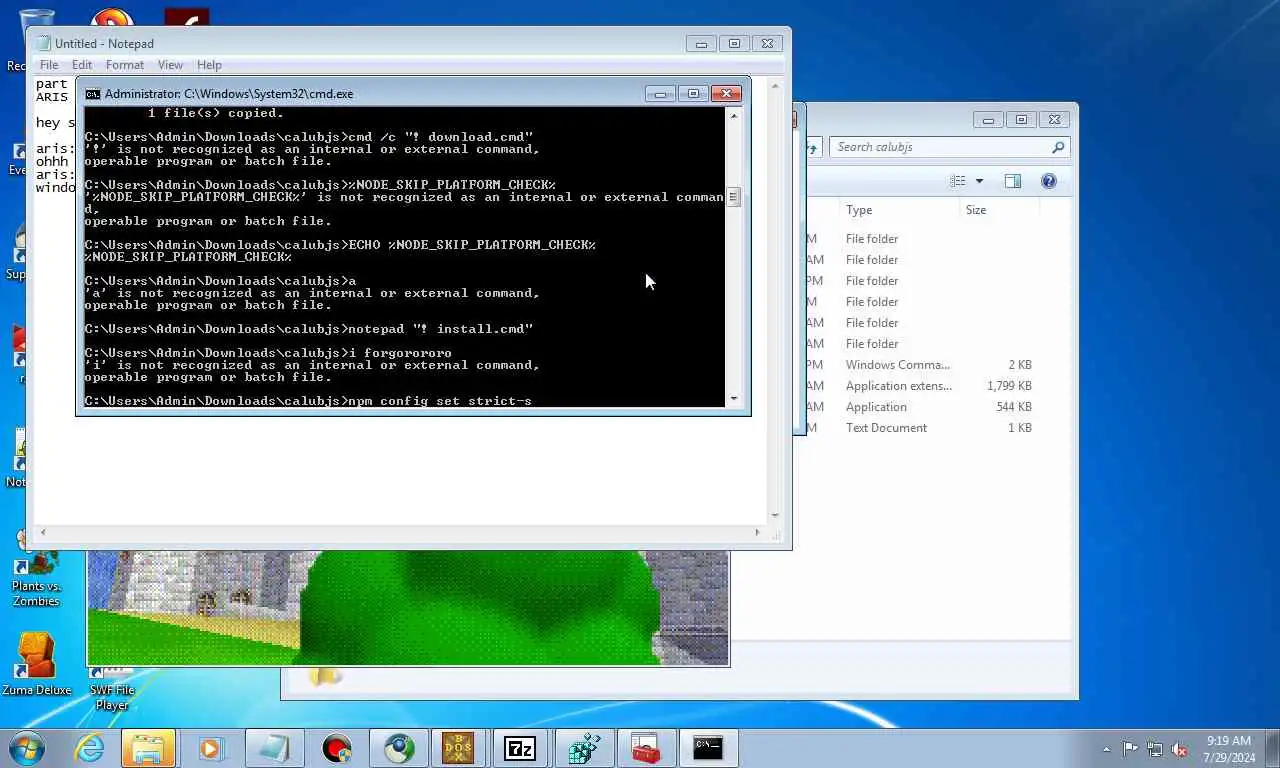Open the network tray icon
Screen dimensions: 1280x768
(1155, 748)
